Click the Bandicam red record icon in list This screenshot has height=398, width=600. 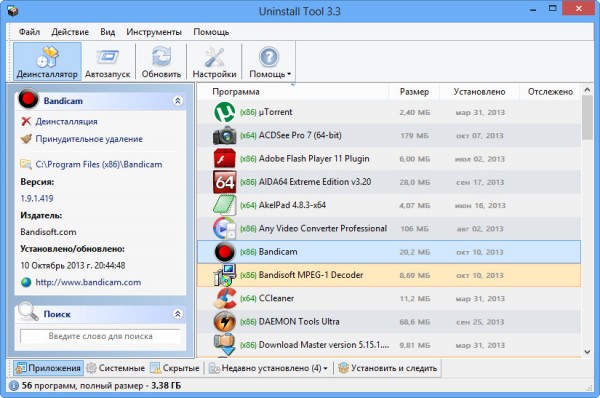point(225,252)
